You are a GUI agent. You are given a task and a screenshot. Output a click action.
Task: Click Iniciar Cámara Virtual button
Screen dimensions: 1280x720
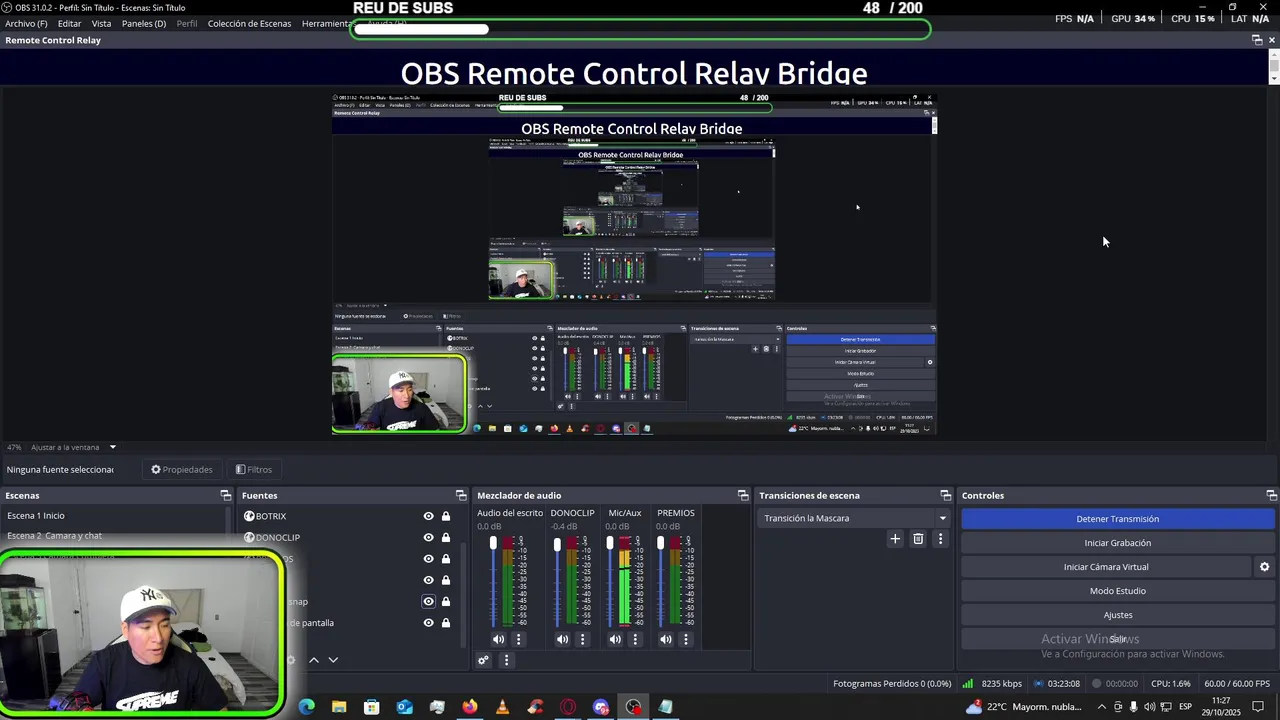pyautogui.click(x=1106, y=567)
